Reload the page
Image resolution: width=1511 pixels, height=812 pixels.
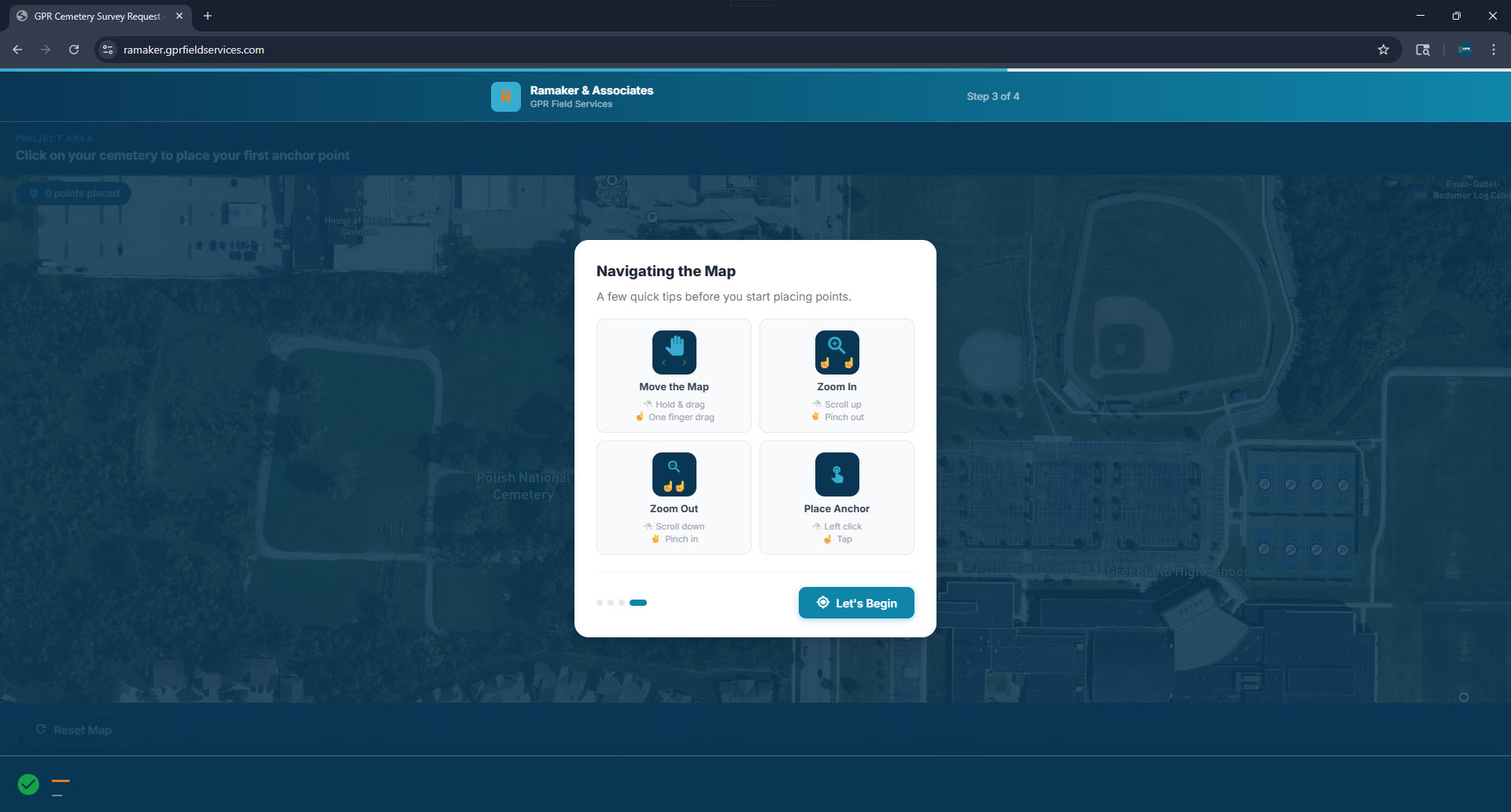tap(74, 50)
